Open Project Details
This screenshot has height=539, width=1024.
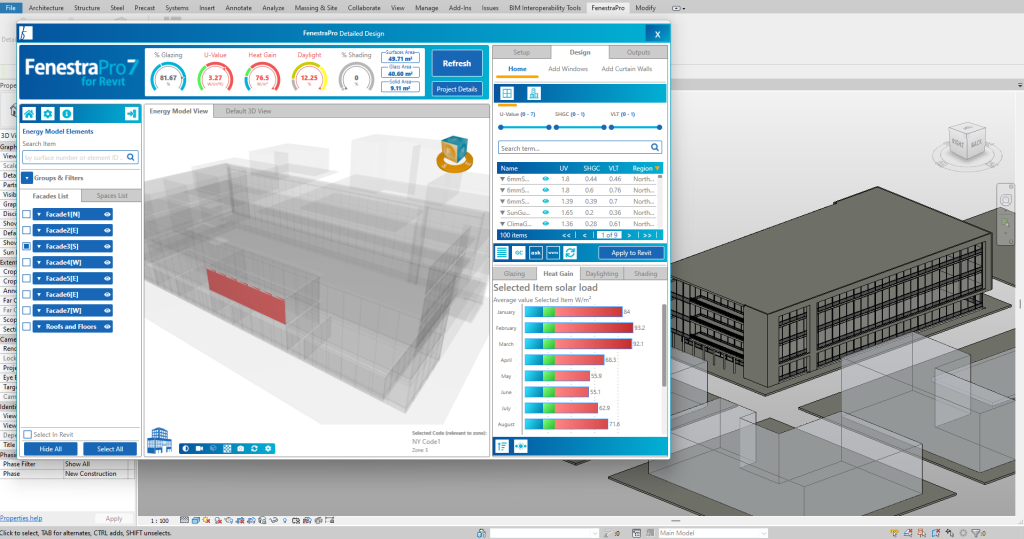456,89
